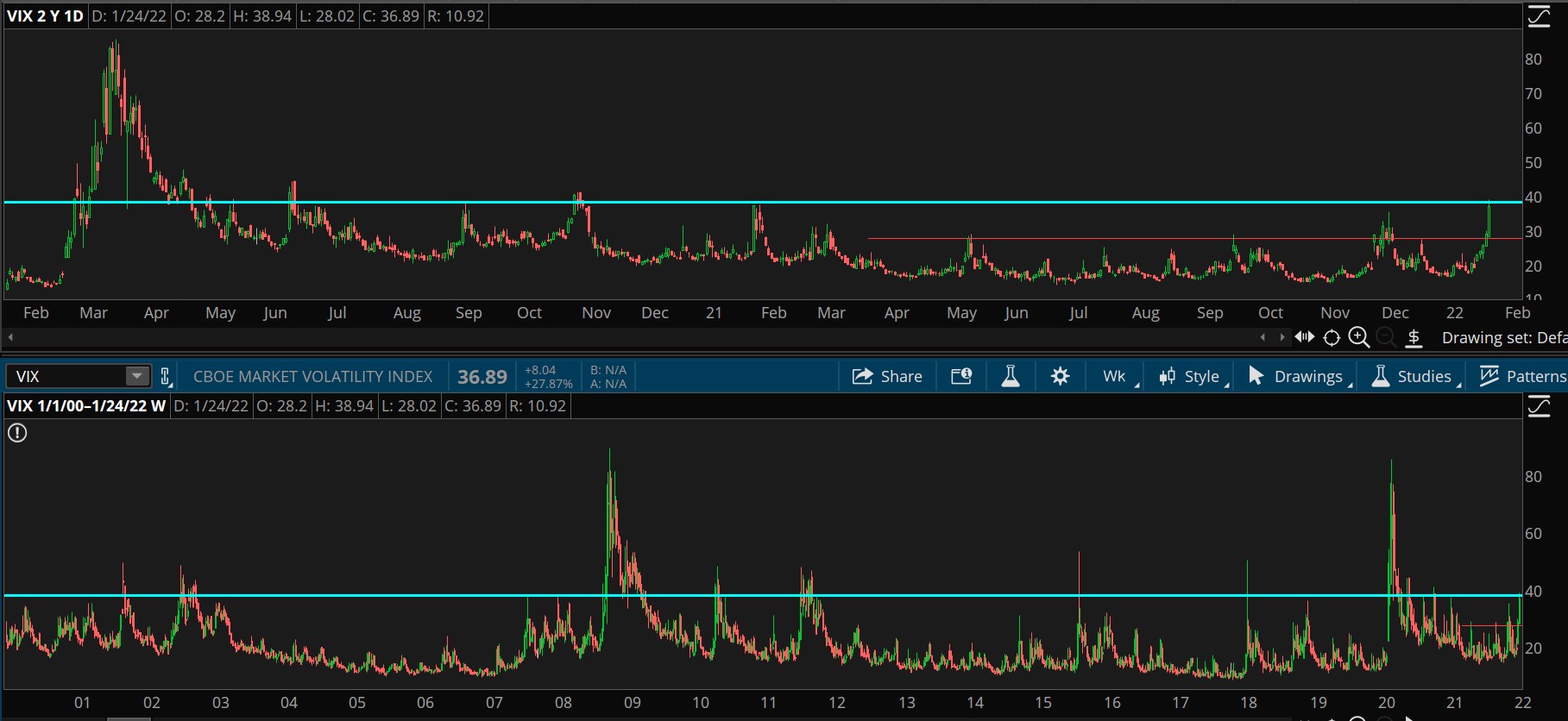Image resolution: width=1568 pixels, height=721 pixels.
Task: Click the zoom out magnifier icon
Action: [1386, 337]
